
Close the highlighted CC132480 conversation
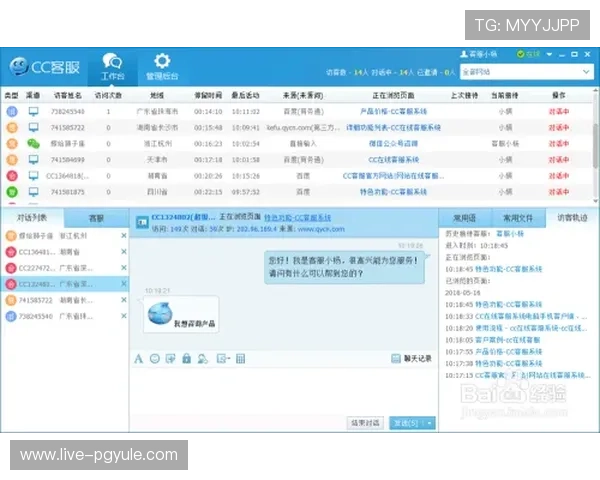tap(124, 284)
